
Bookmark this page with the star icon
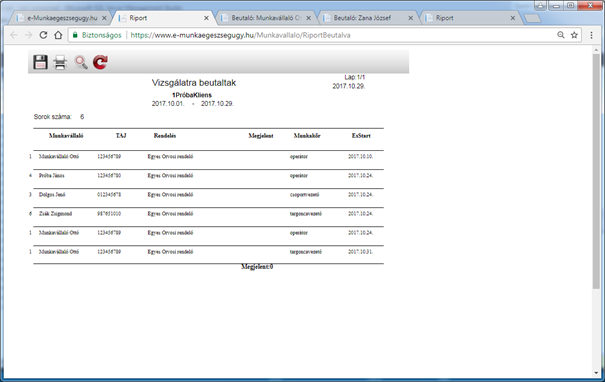pyautogui.click(x=574, y=35)
